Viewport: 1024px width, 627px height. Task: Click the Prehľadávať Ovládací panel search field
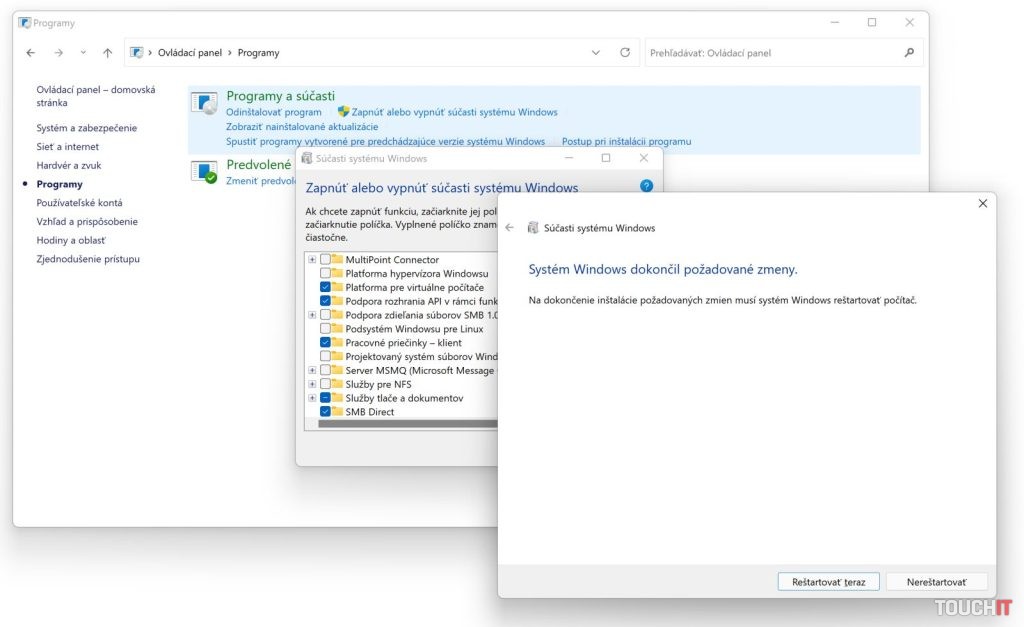pos(770,53)
